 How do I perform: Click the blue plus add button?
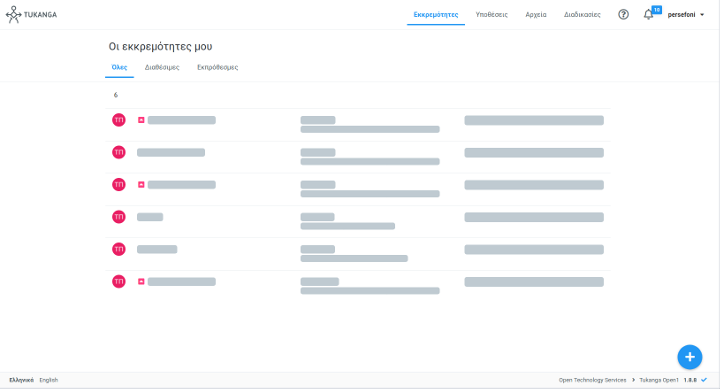tap(690, 357)
